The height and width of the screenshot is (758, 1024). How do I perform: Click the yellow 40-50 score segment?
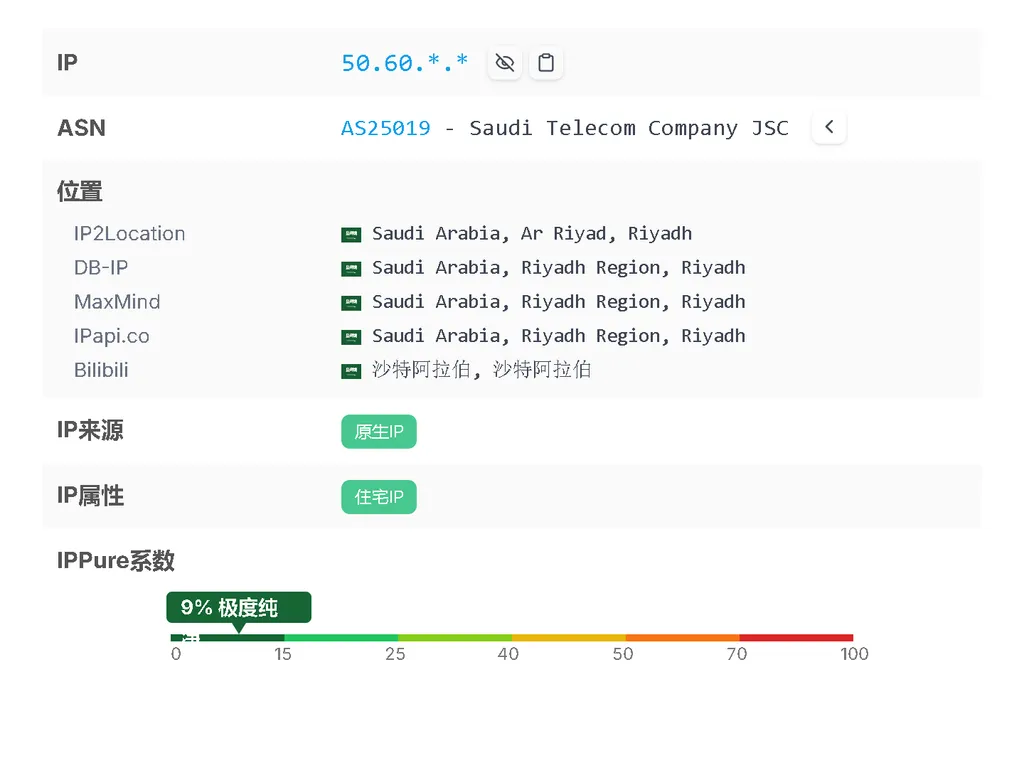point(568,637)
